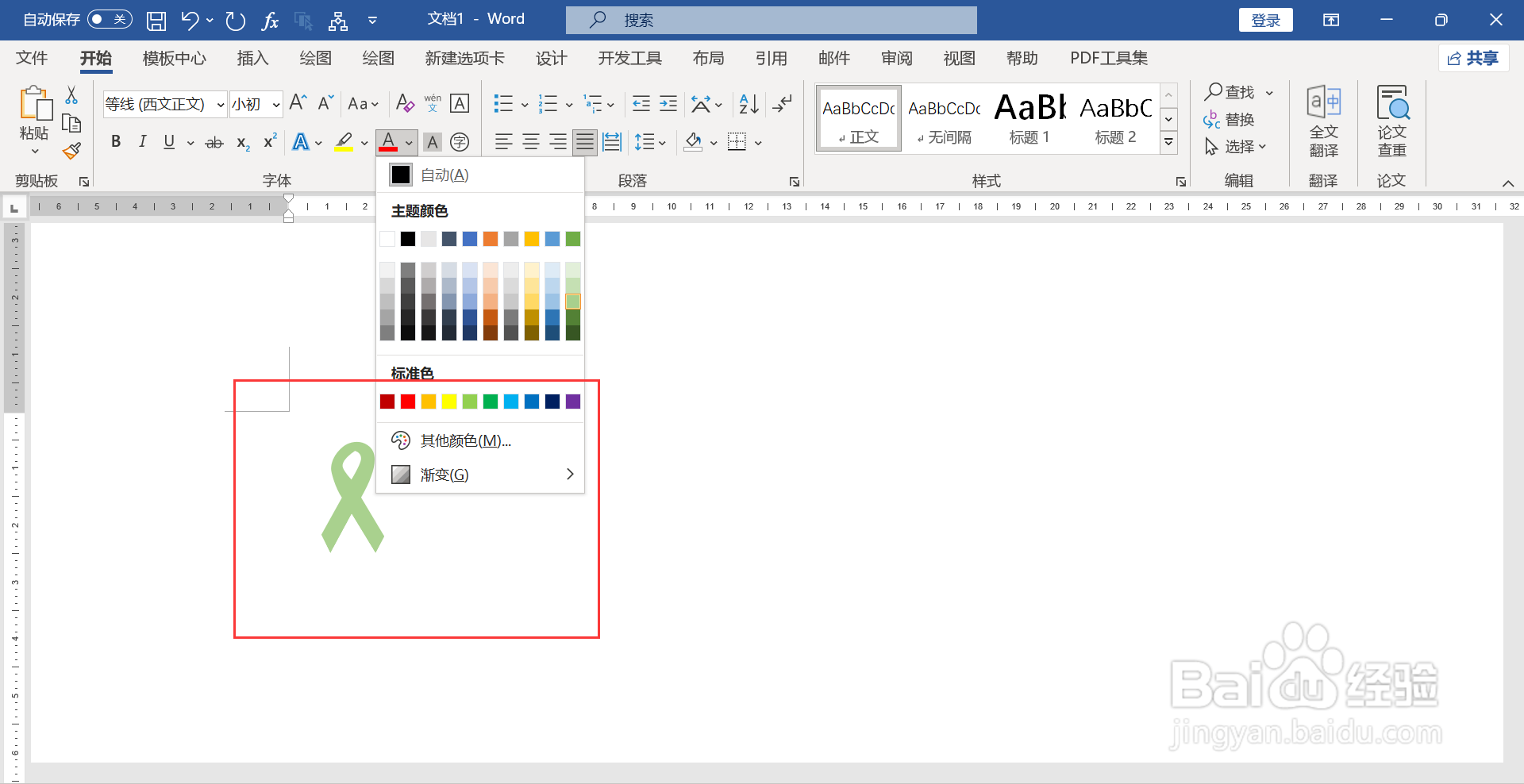This screenshot has width=1524, height=784.
Task: Switch to the 插入 Insert tab
Action: click(x=252, y=58)
